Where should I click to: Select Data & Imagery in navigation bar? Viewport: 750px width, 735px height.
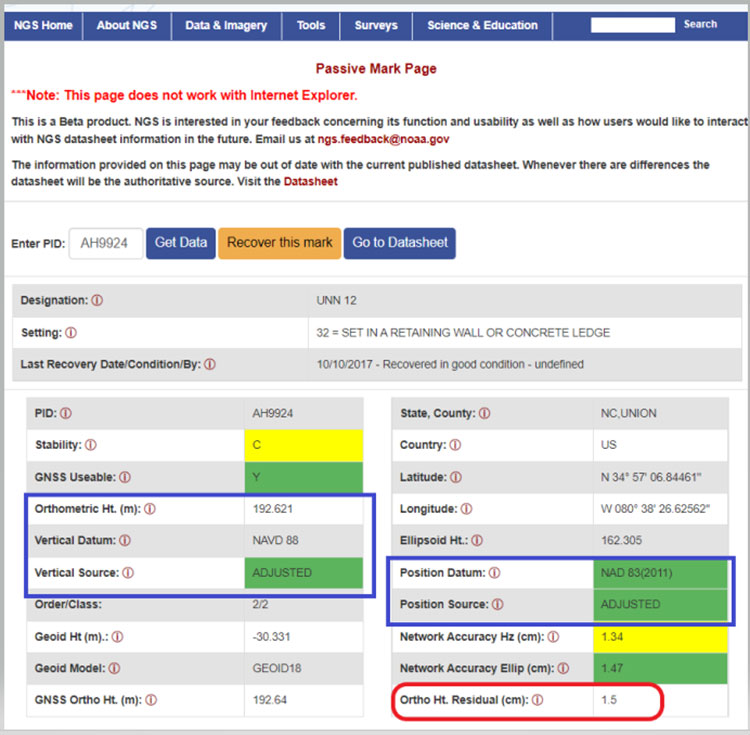pos(226,25)
